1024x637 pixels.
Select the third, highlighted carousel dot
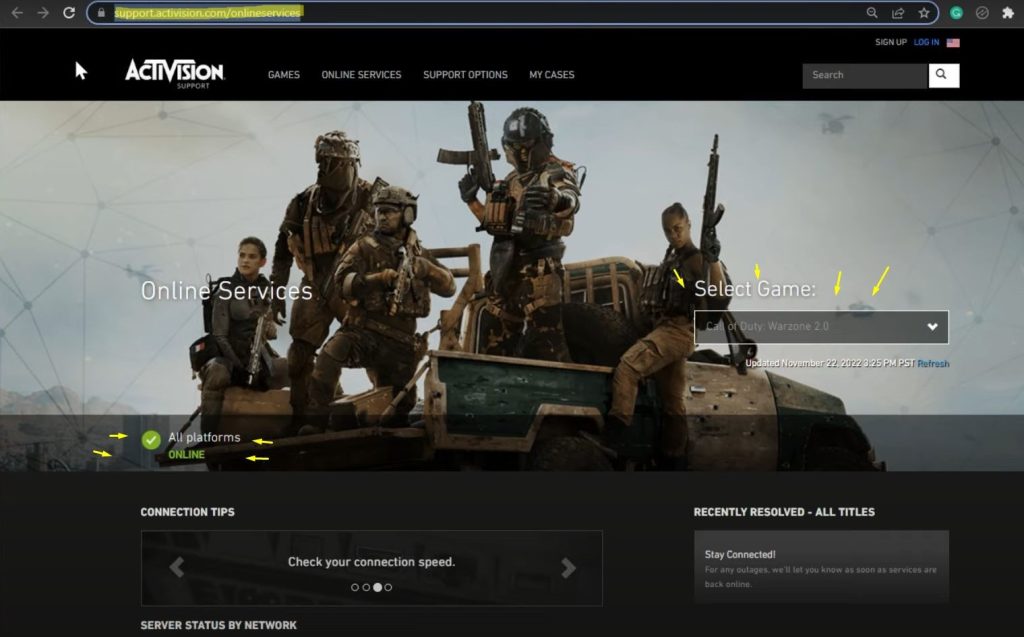click(377, 587)
